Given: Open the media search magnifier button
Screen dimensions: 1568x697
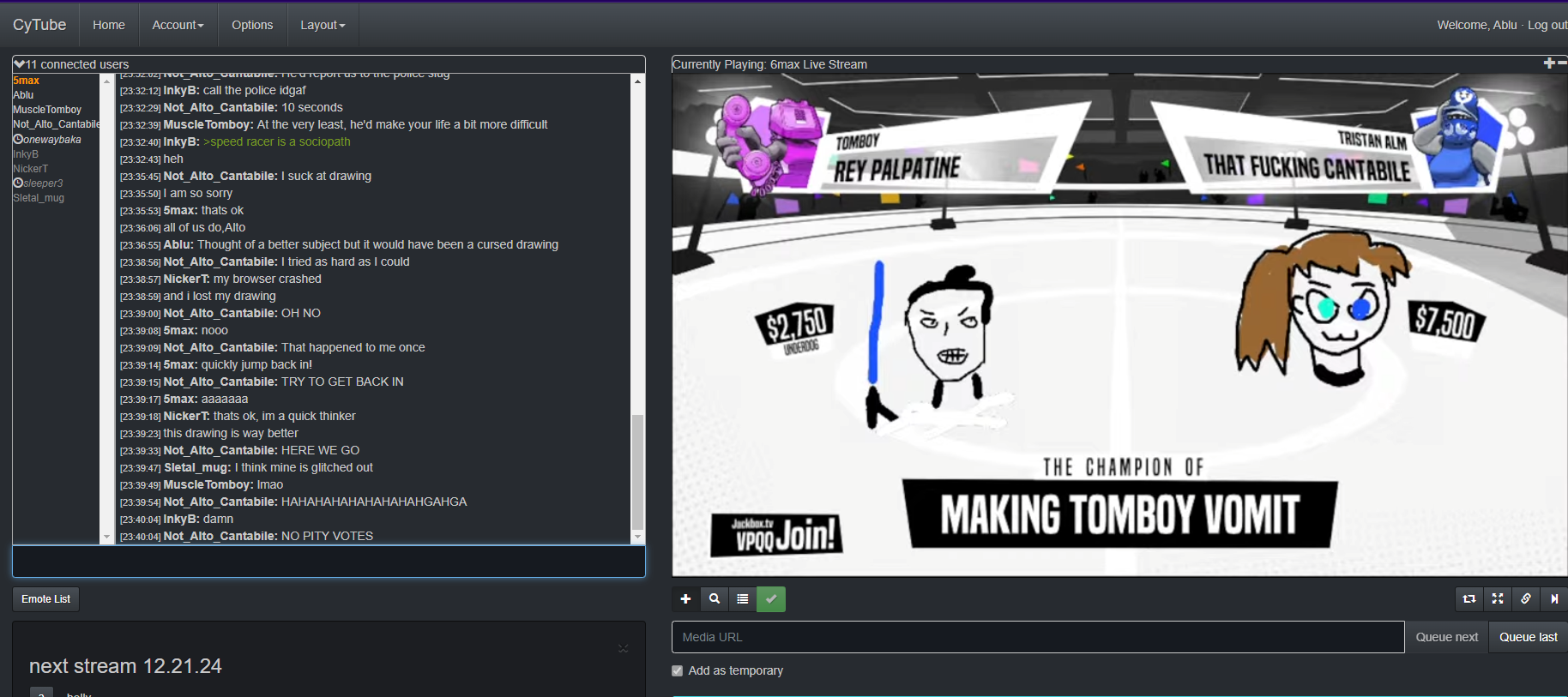Looking at the screenshot, I should pos(715,598).
